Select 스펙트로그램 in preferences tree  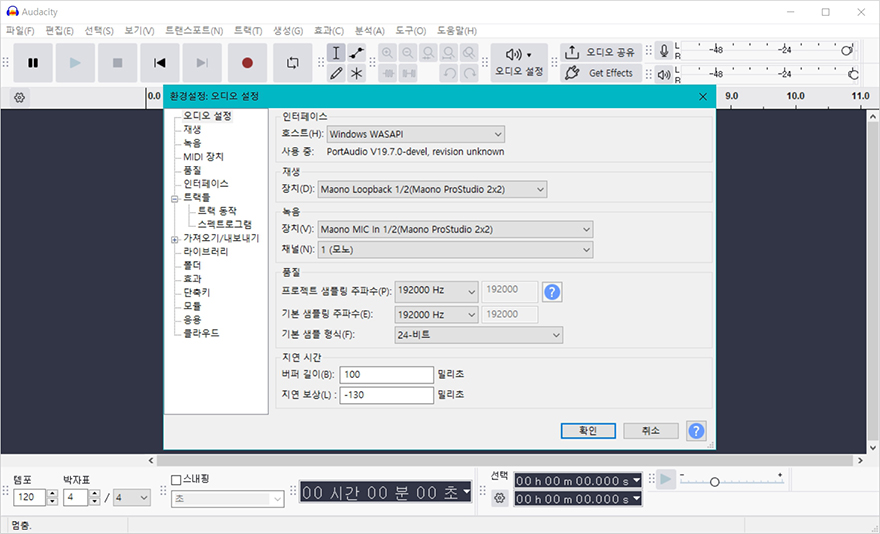click(224, 224)
